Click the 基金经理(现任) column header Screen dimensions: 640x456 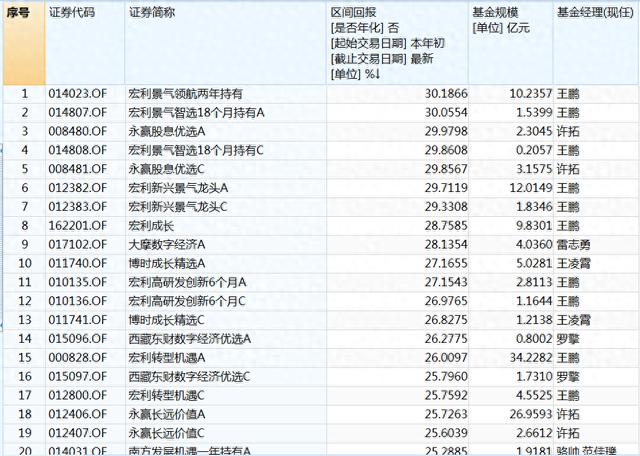pos(596,42)
